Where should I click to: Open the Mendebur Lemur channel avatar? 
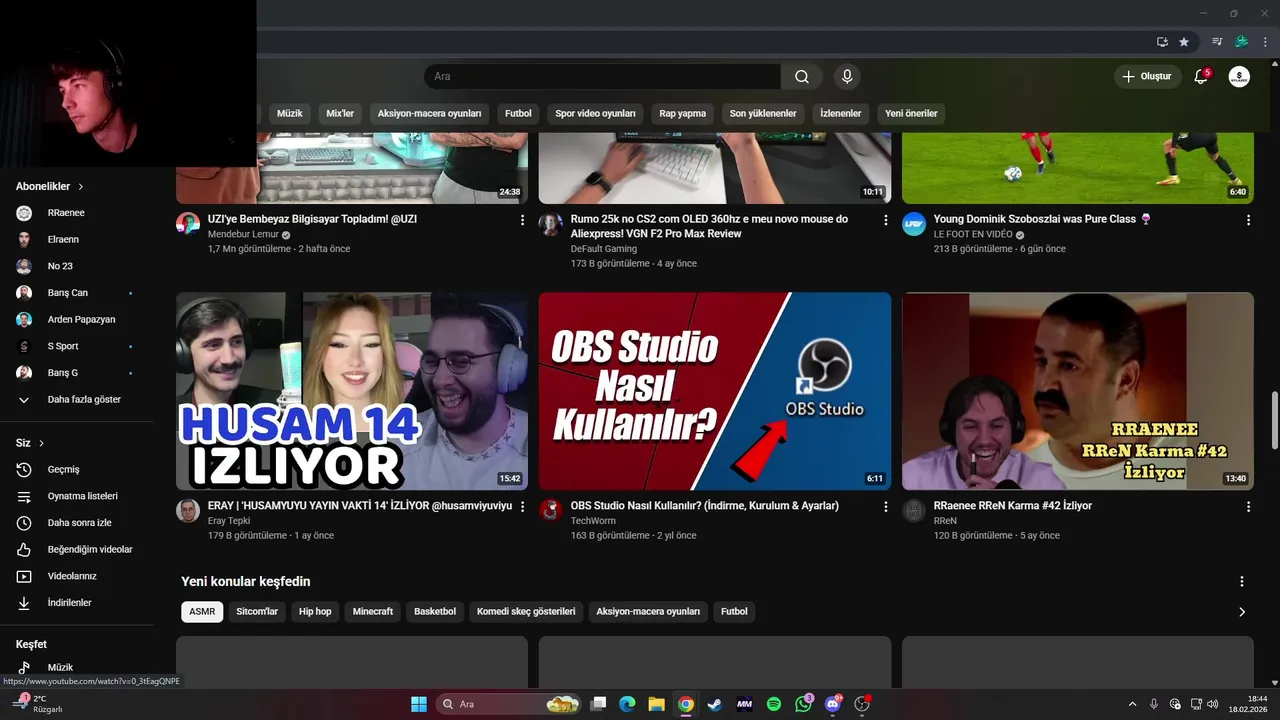188,223
